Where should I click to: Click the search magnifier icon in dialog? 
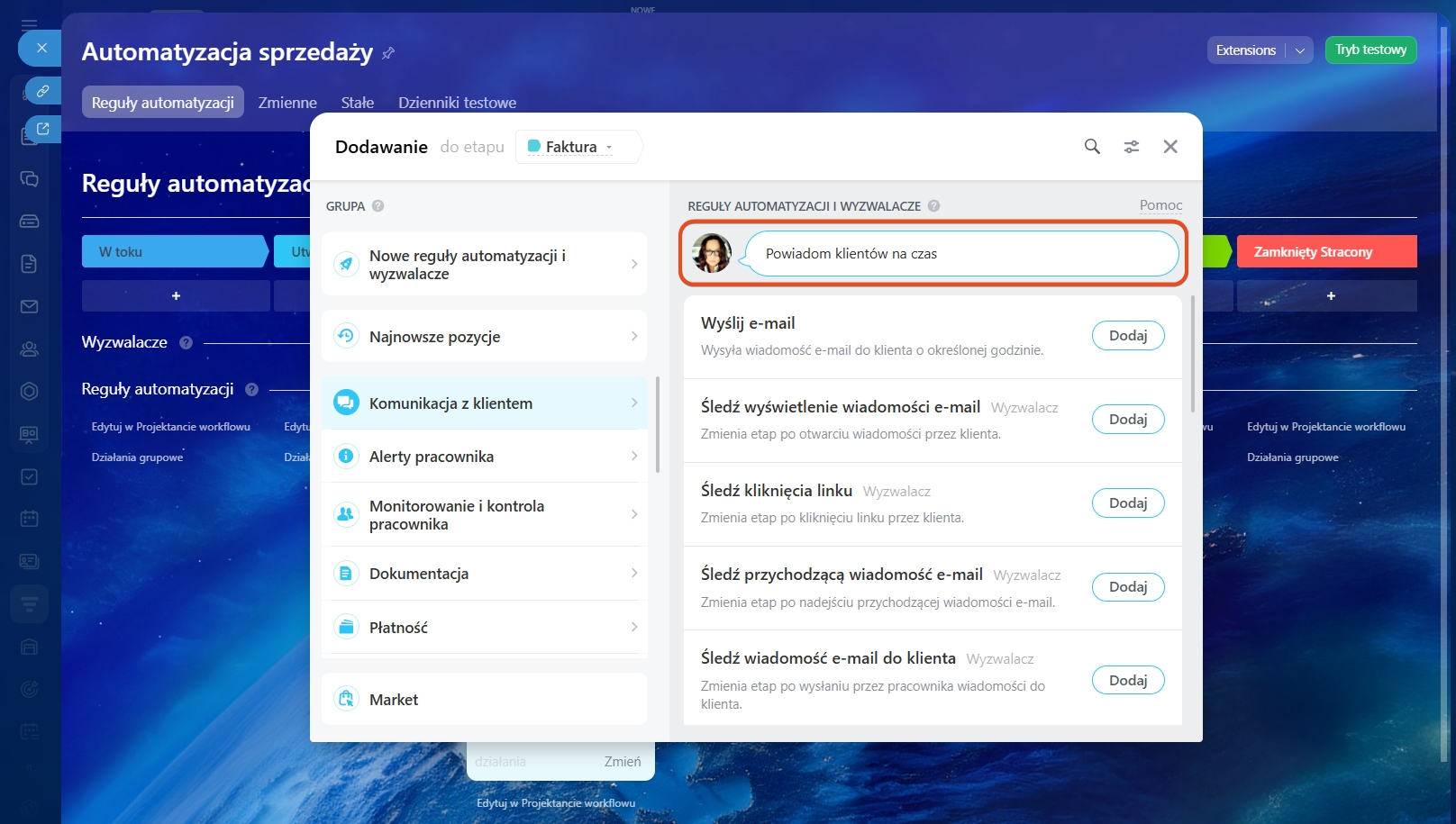[1092, 147]
